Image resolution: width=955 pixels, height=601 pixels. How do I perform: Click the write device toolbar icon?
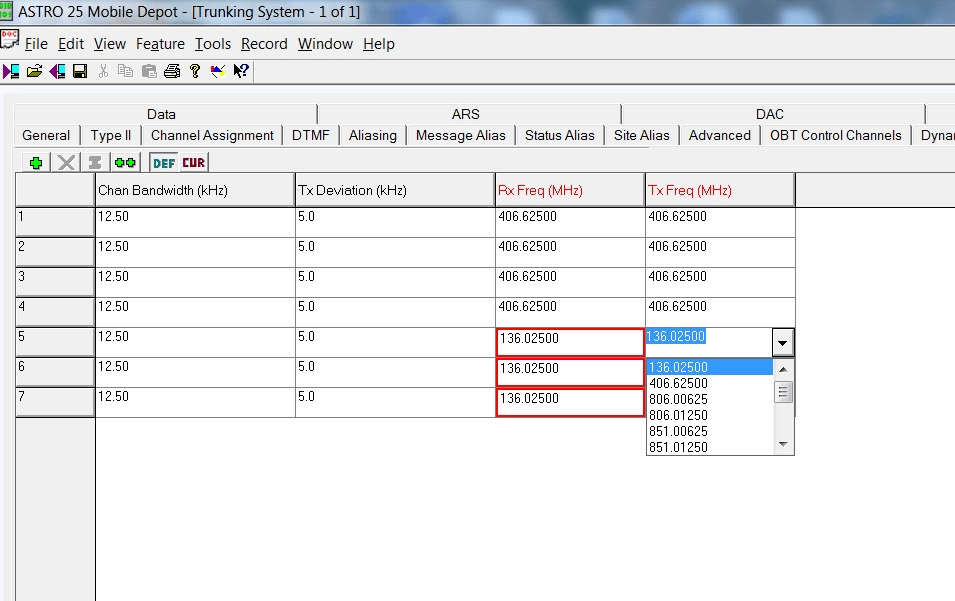point(57,71)
